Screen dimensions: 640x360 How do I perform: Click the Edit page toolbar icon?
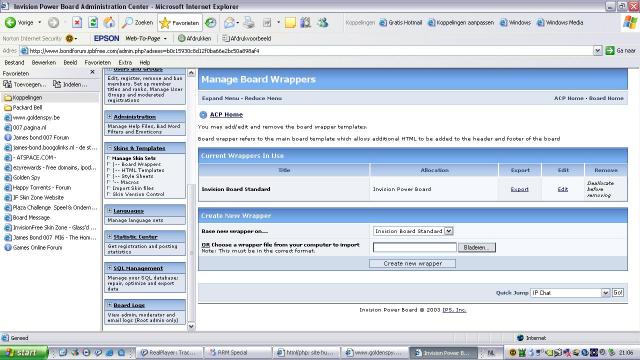pyautogui.click(x=267, y=23)
